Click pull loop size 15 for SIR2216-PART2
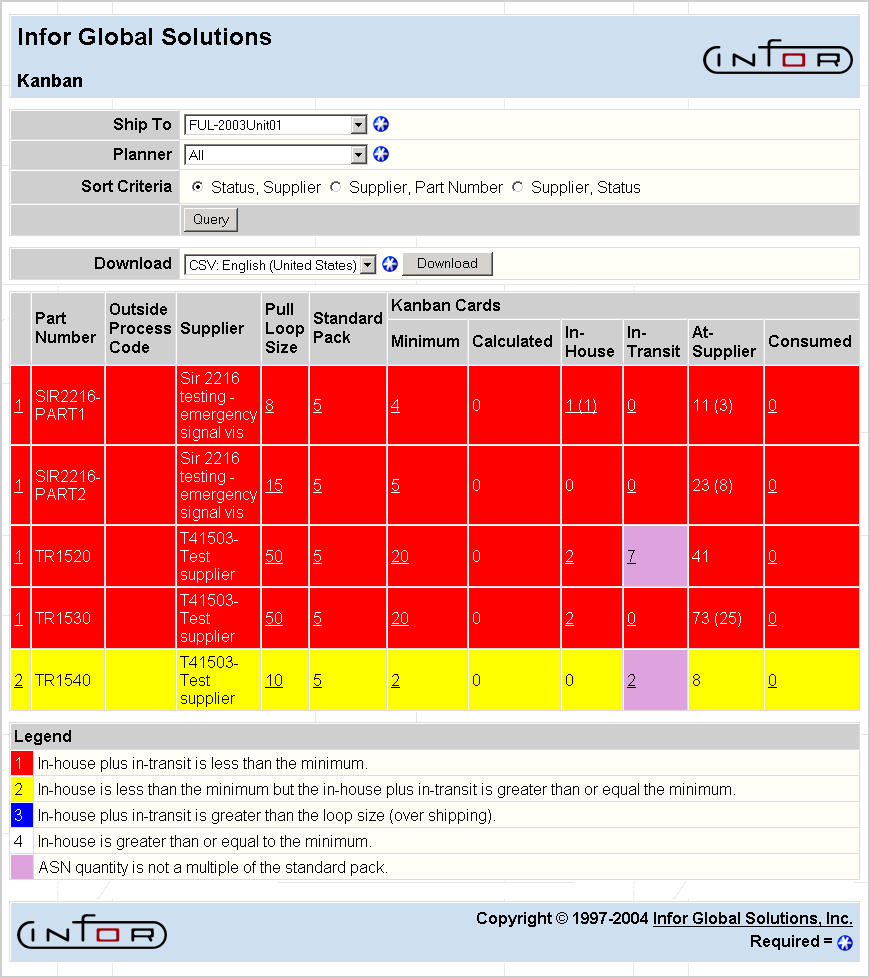The image size is (870, 978). (x=274, y=485)
